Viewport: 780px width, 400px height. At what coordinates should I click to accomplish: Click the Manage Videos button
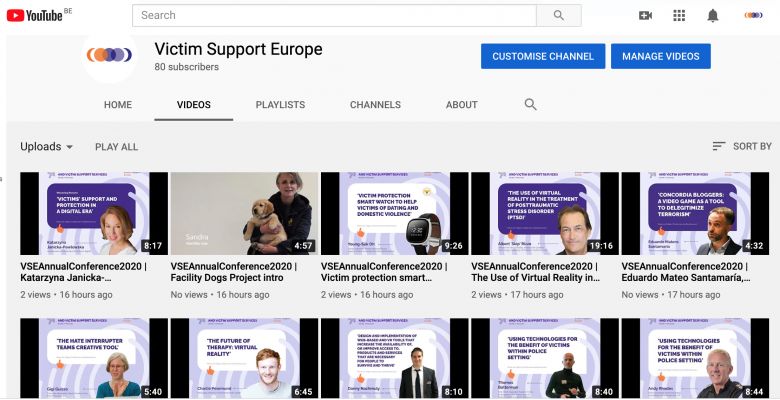point(660,56)
